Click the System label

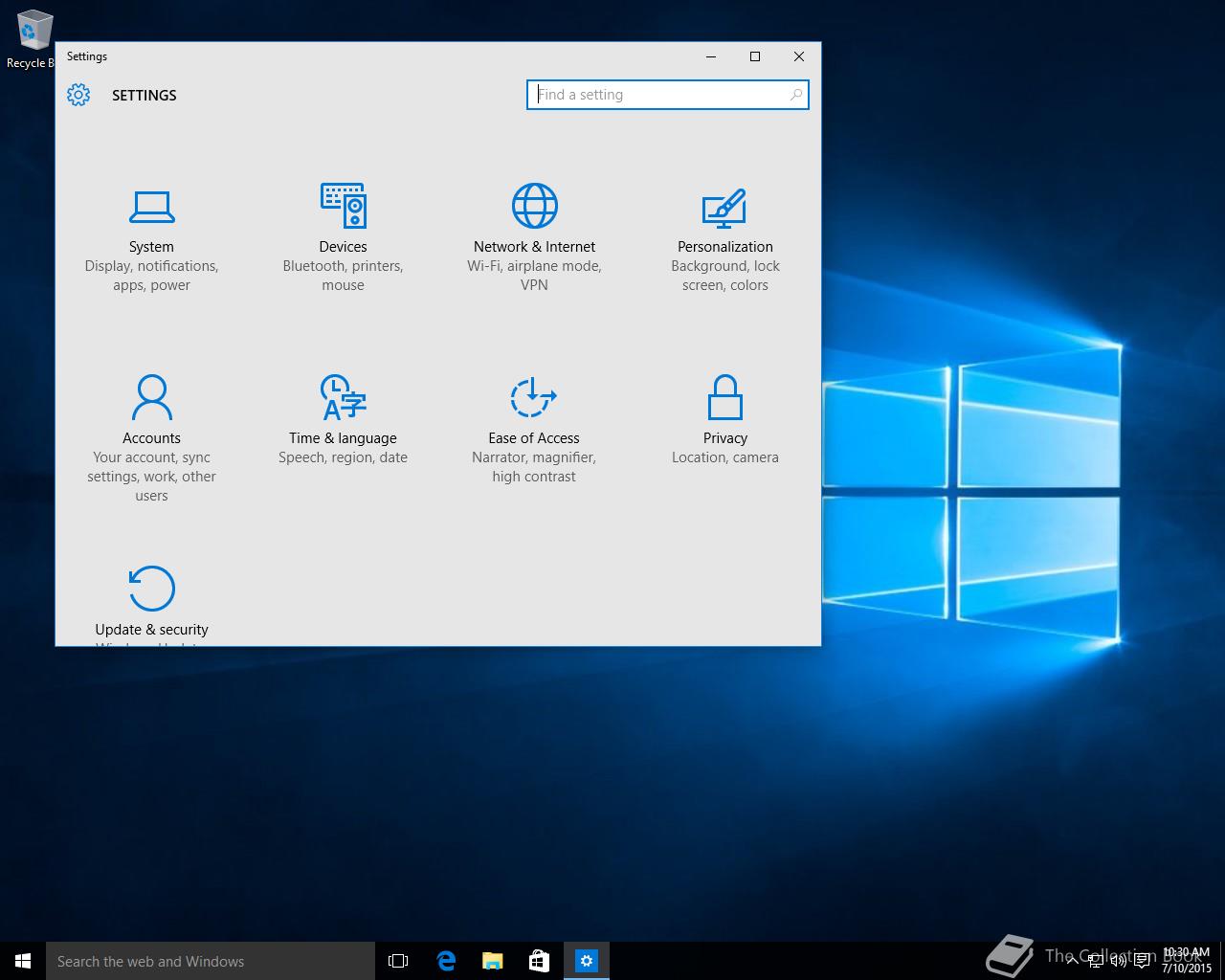click(151, 247)
